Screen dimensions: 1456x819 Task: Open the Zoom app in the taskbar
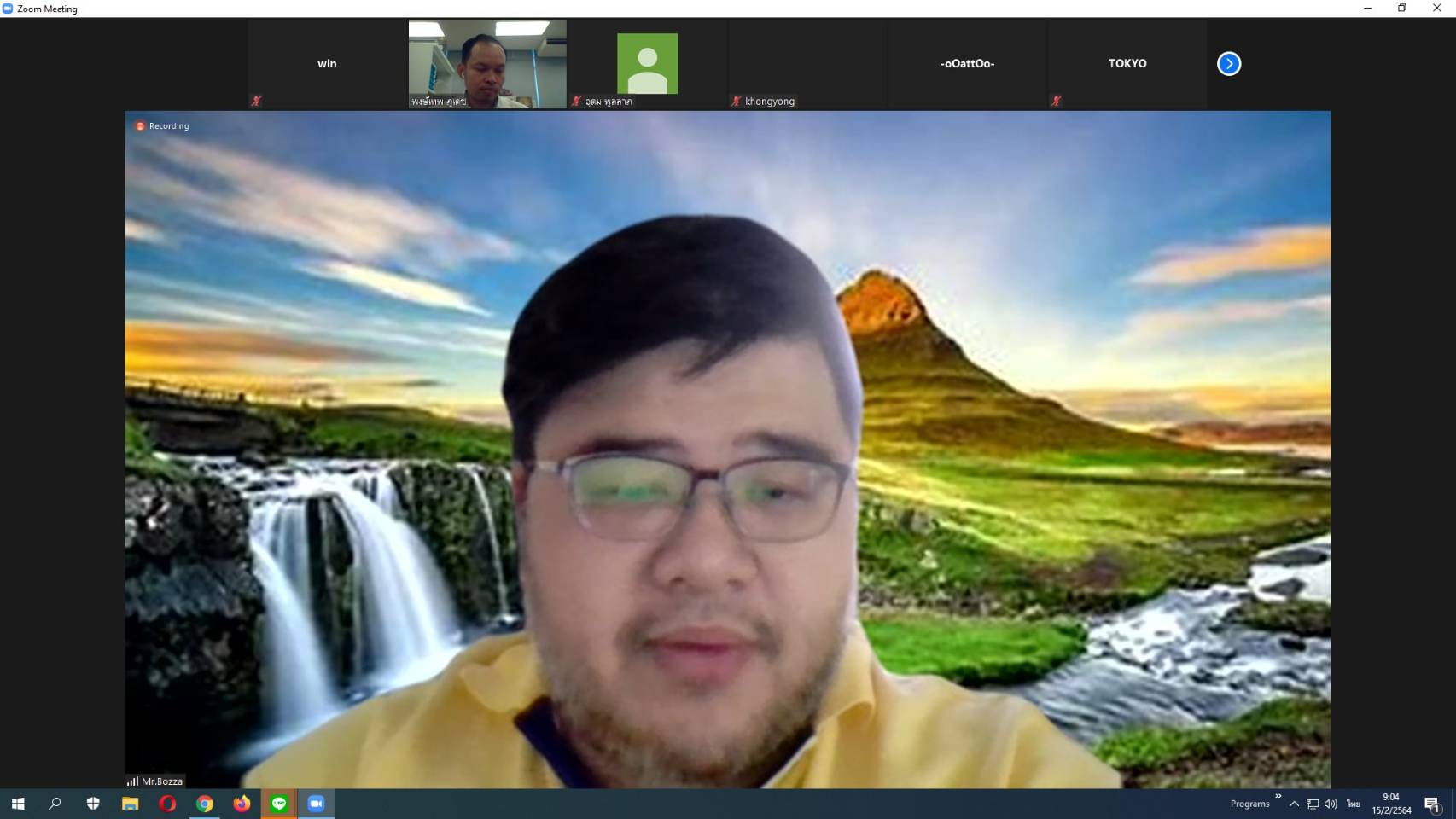point(316,804)
